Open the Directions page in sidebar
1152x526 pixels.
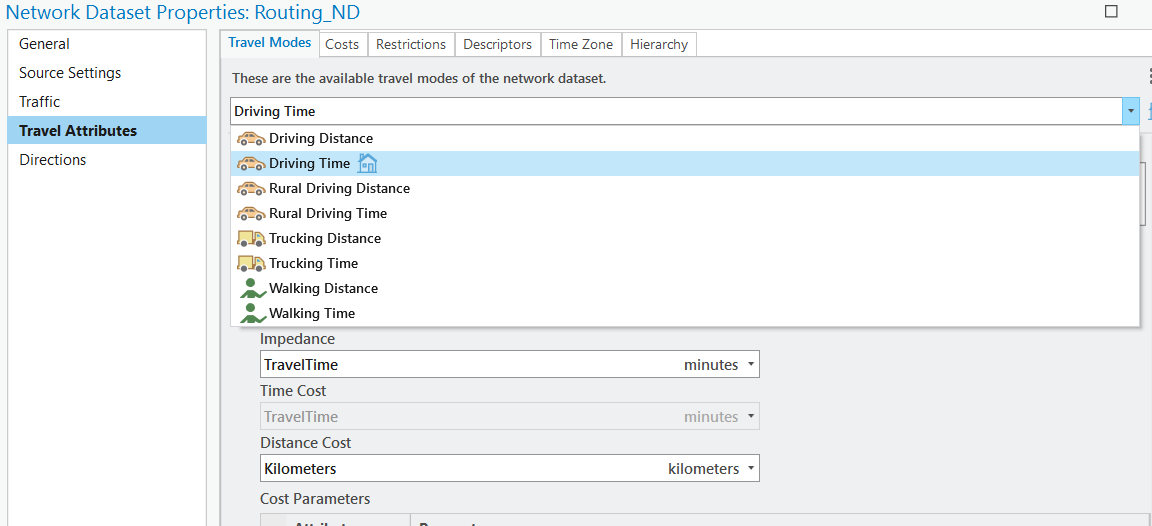(53, 160)
